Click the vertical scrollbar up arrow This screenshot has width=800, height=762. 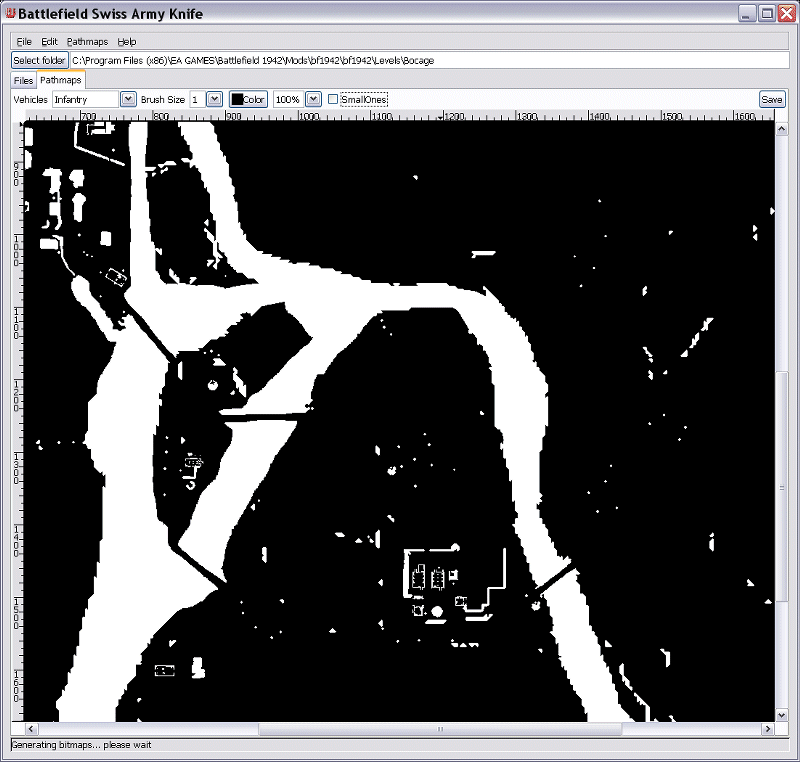(x=782, y=130)
